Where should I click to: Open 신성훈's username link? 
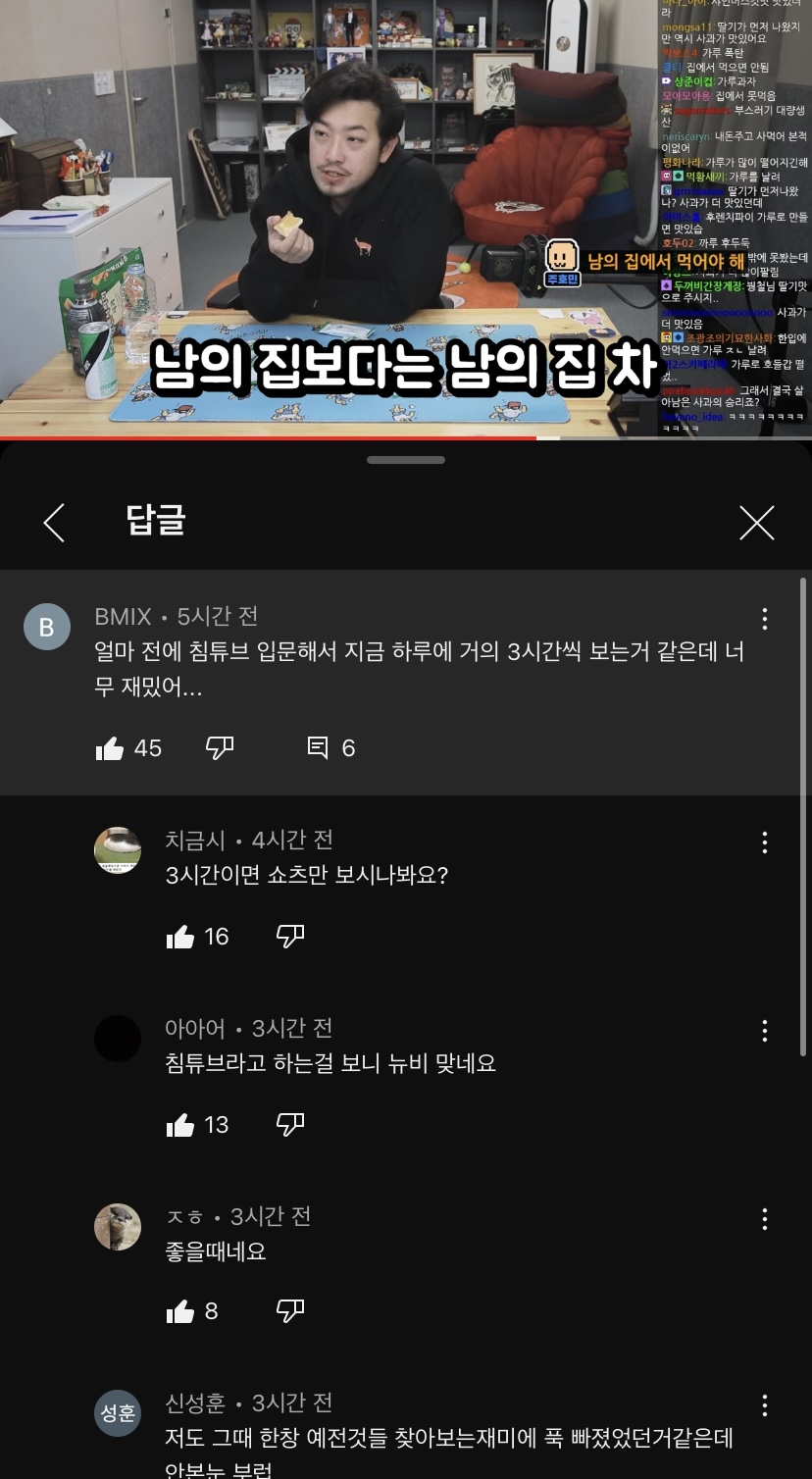pyautogui.click(x=195, y=1403)
